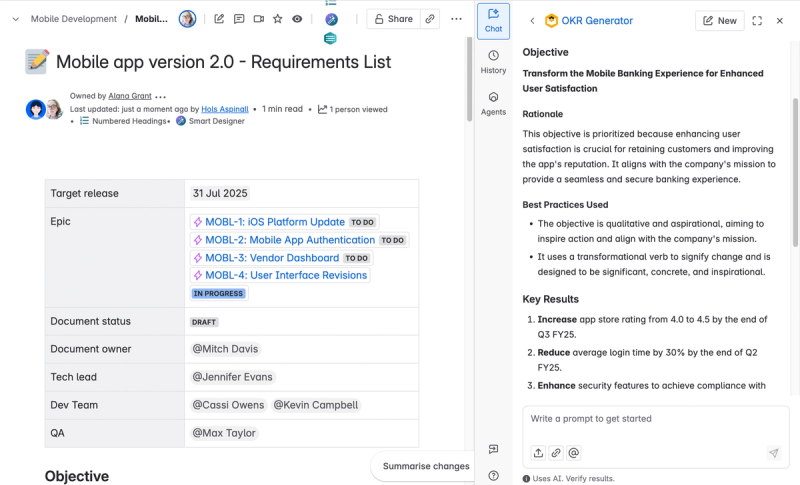Send the prompt with paper plane icon

773,453
